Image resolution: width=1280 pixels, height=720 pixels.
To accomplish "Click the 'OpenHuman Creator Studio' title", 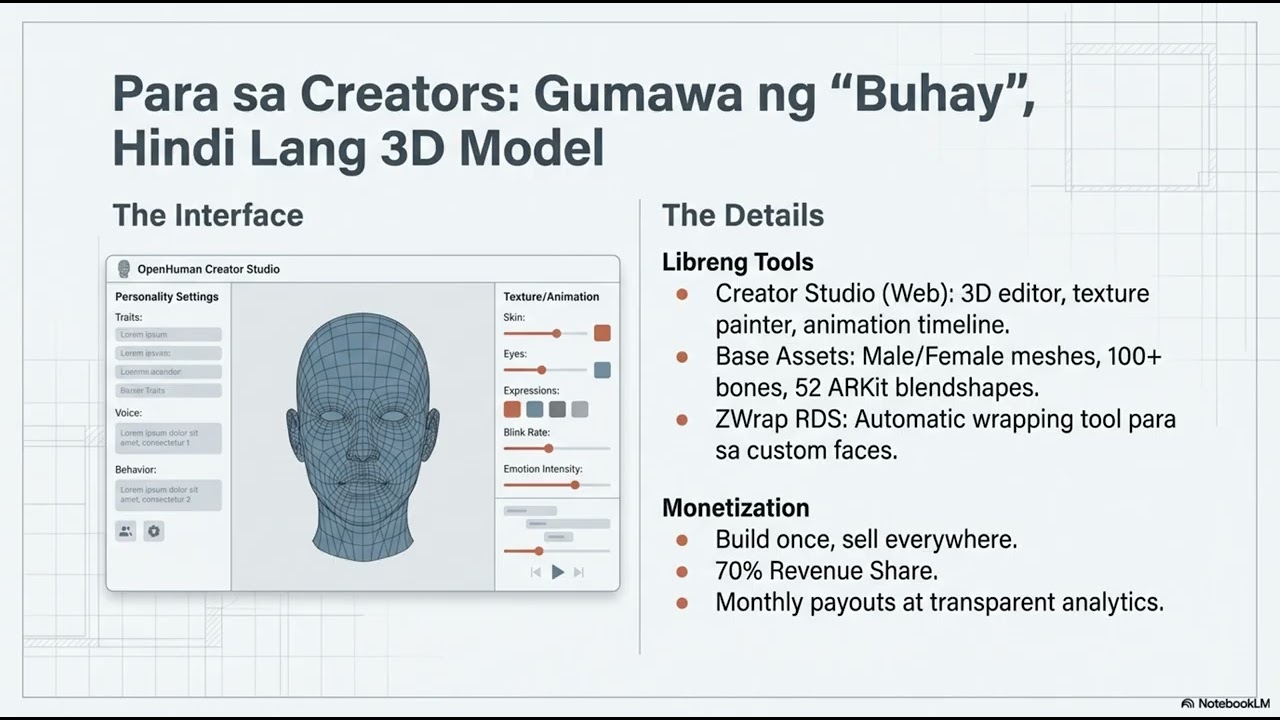I will 209,269.
